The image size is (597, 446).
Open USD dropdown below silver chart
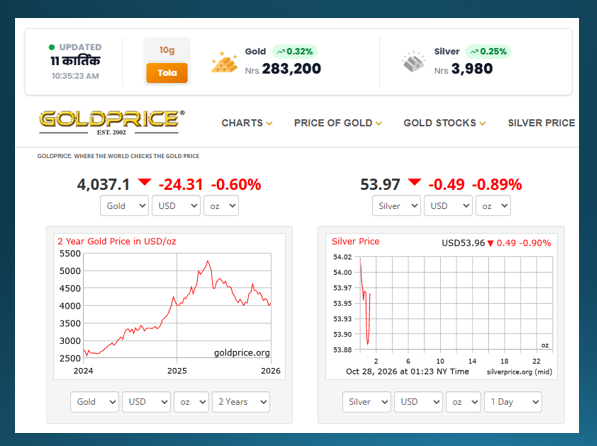click(418, 402)
